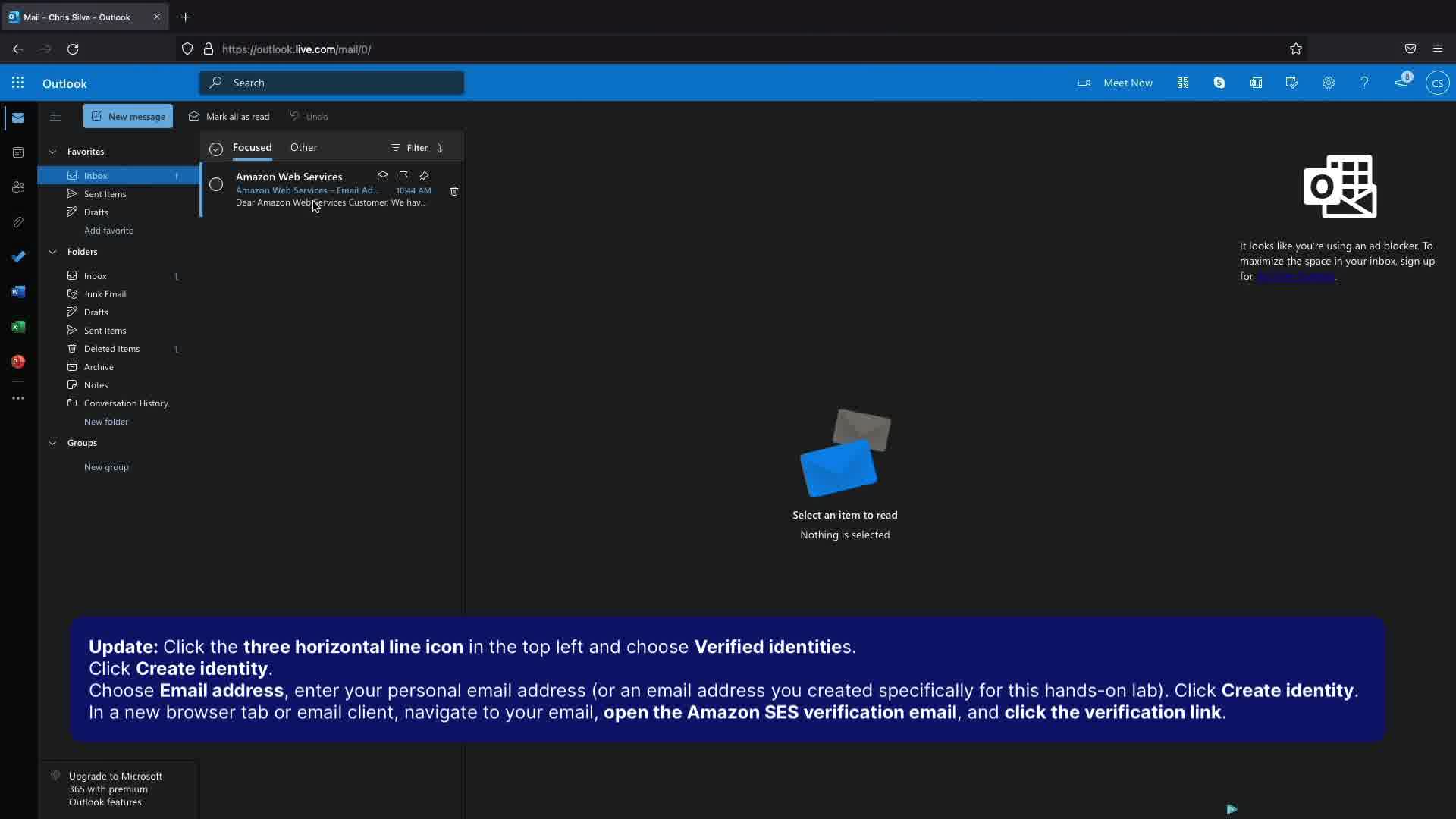Select the Junk Email folder

(105, 294)
